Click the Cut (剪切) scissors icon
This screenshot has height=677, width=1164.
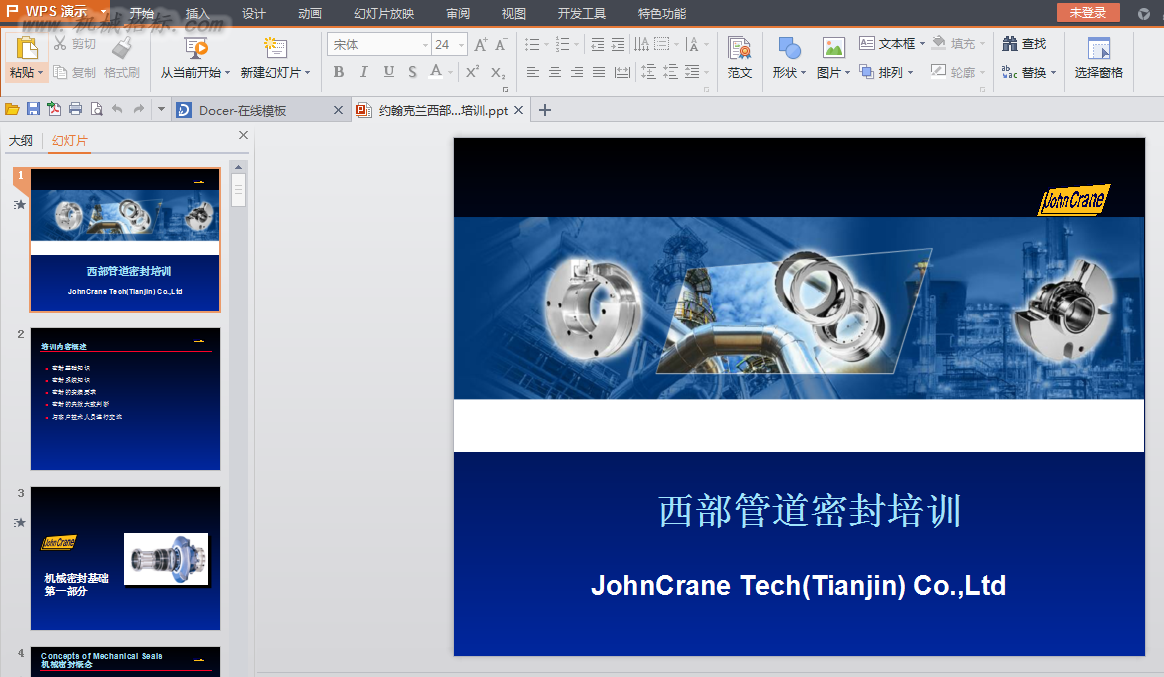point(60,43)
